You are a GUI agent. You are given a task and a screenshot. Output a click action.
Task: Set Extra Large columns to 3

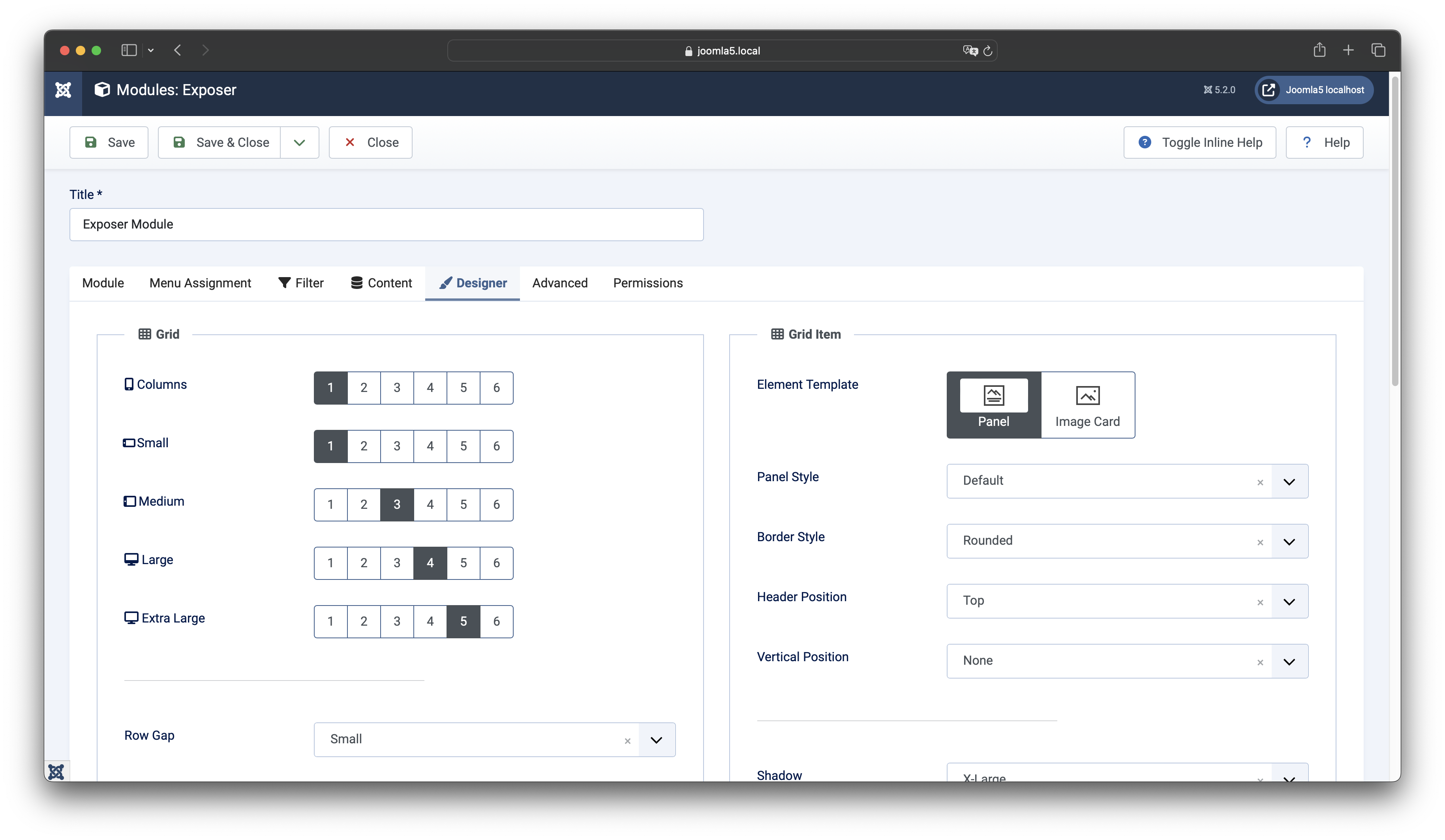click(397, 622)
